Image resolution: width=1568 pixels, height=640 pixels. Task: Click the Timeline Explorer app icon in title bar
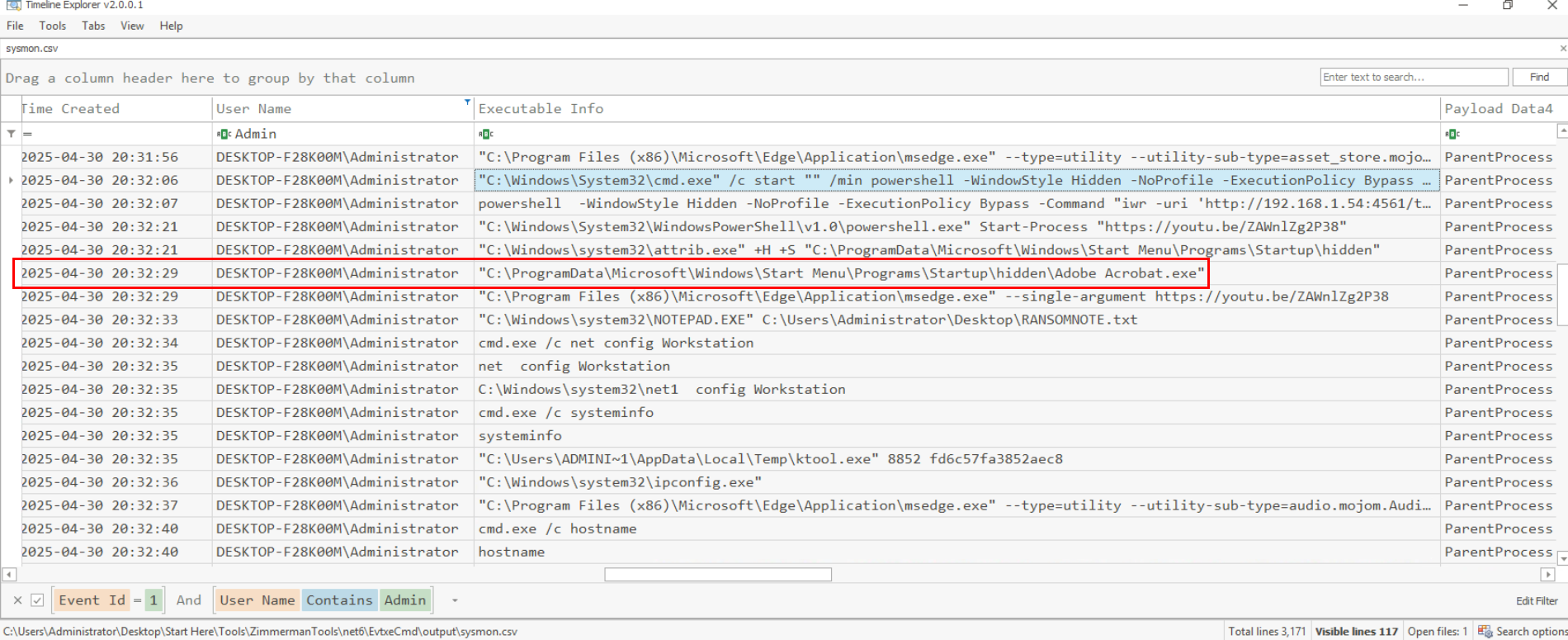point(13,5)
